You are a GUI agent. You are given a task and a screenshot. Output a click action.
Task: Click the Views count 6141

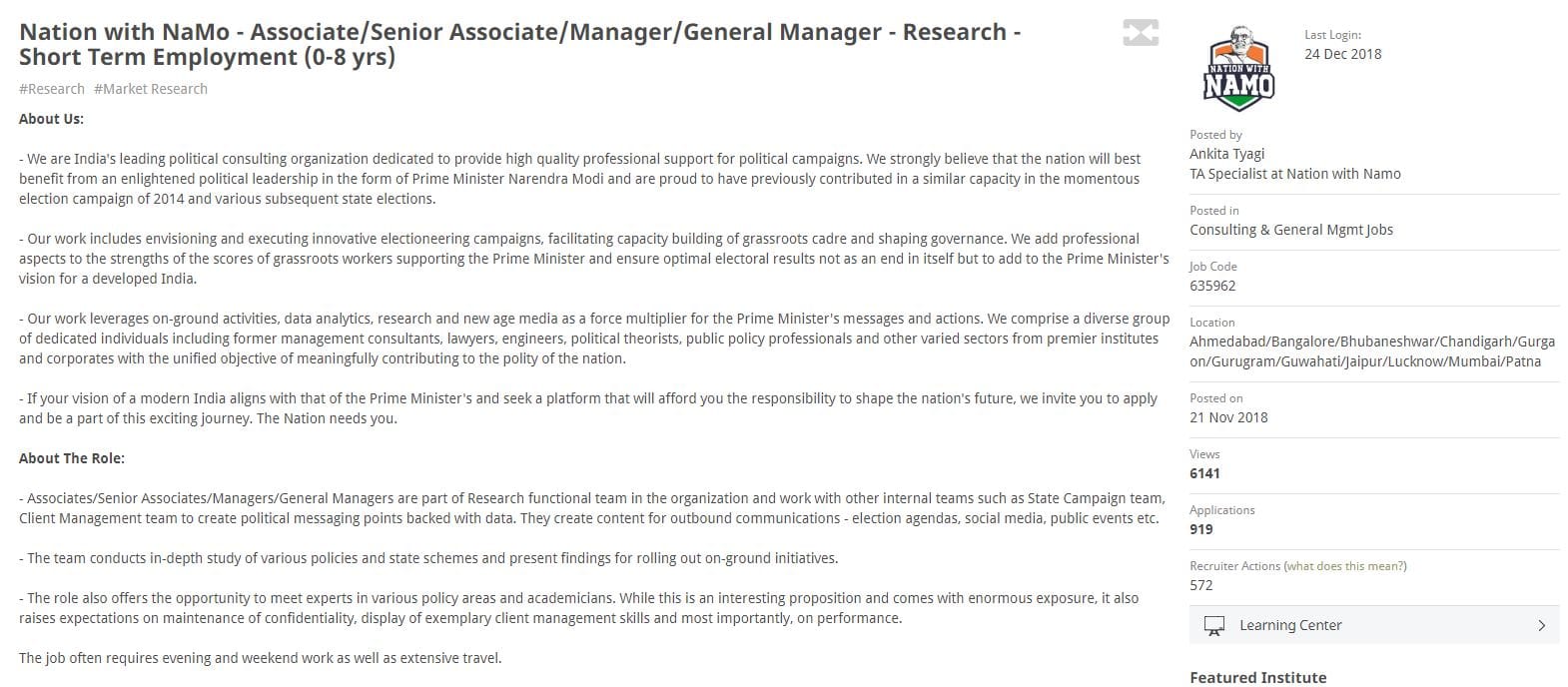1204,473
